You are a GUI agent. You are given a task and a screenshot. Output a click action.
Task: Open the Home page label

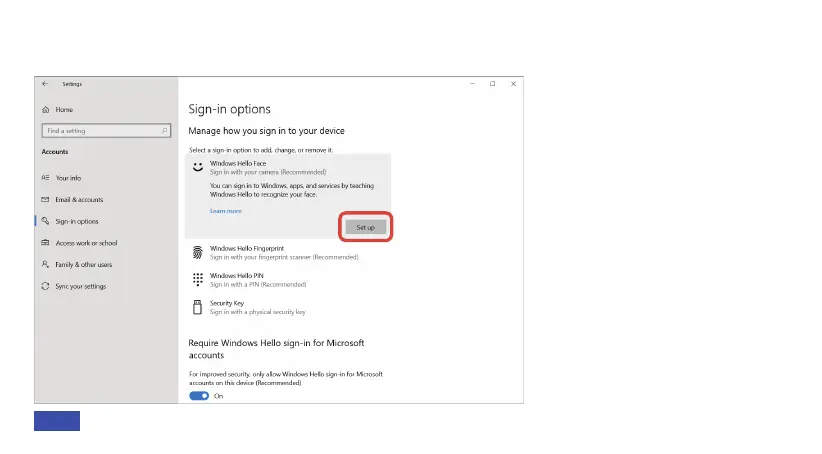(x=64, y=110)
